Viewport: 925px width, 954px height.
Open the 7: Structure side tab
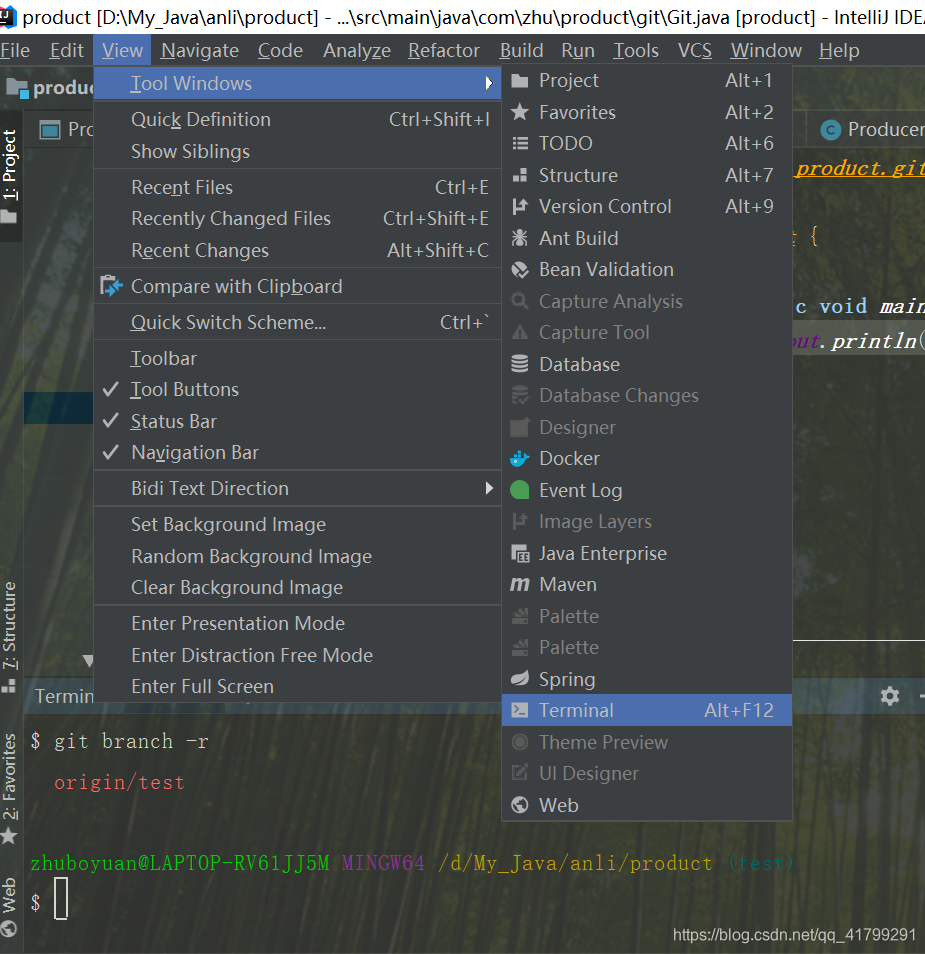click(10, 636)
